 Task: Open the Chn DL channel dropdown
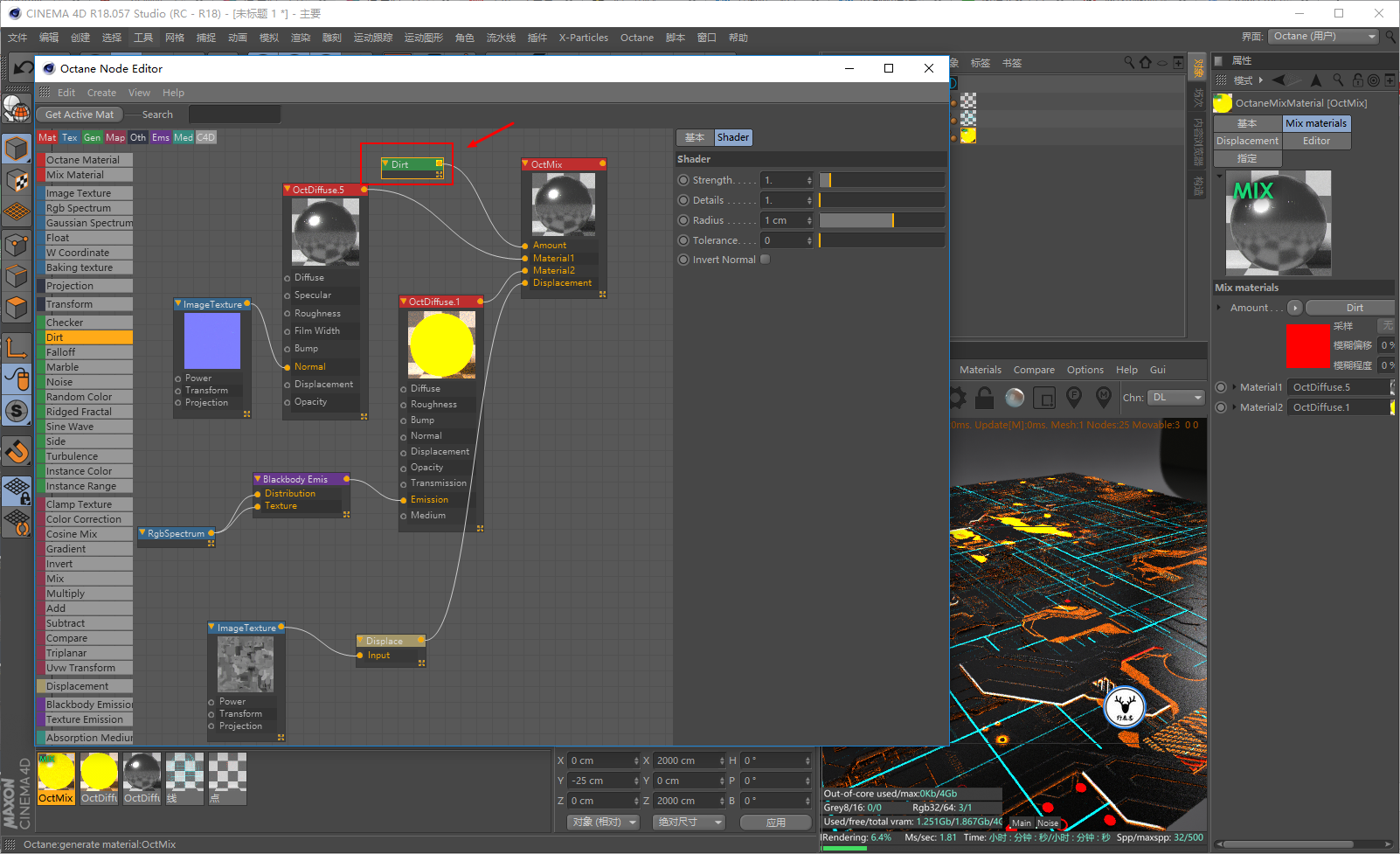(x=1175, y=398)
